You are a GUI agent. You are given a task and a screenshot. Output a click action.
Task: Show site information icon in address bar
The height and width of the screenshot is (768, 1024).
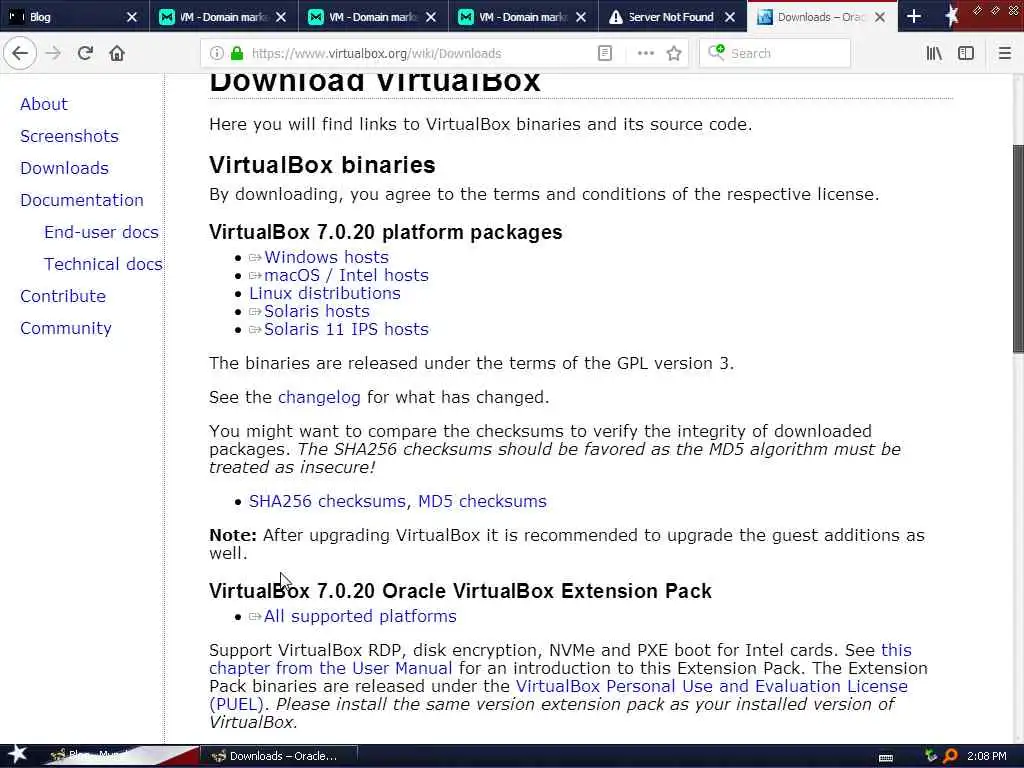pyautogui.click(x=216, y=54)
